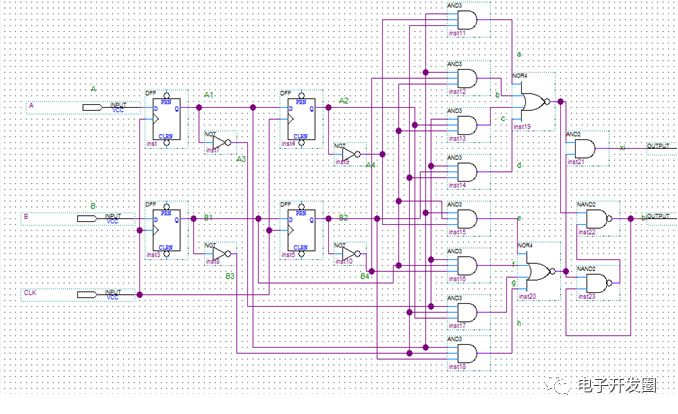Click the green net label A4

[x=370, y=165]
